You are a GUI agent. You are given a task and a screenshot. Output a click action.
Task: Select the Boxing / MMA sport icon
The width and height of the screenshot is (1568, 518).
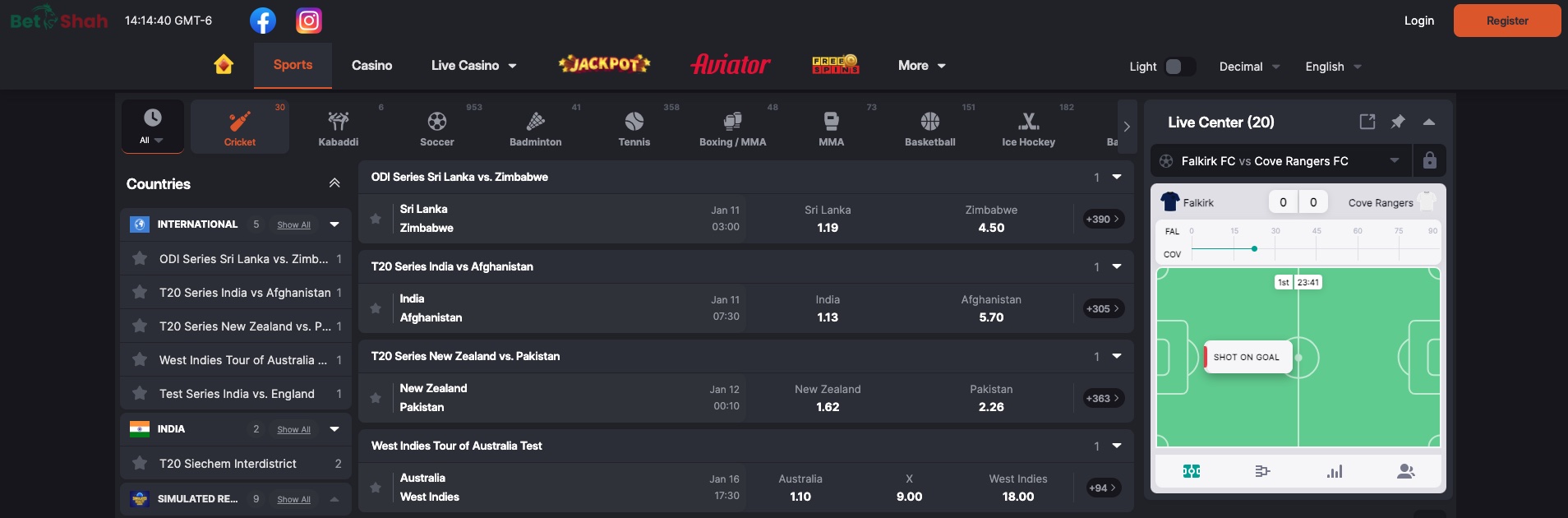click(x=732, y=129)
